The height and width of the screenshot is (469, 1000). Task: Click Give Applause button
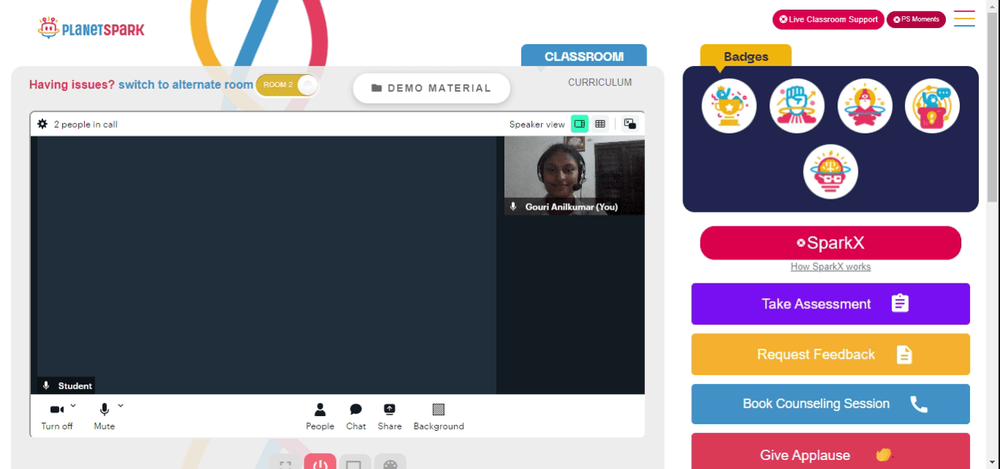click(x=830, y=451)
